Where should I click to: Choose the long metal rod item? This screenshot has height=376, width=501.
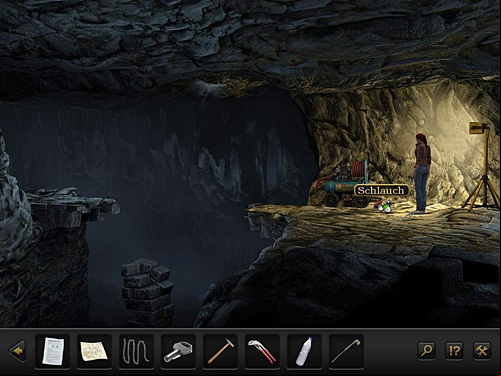346,351
